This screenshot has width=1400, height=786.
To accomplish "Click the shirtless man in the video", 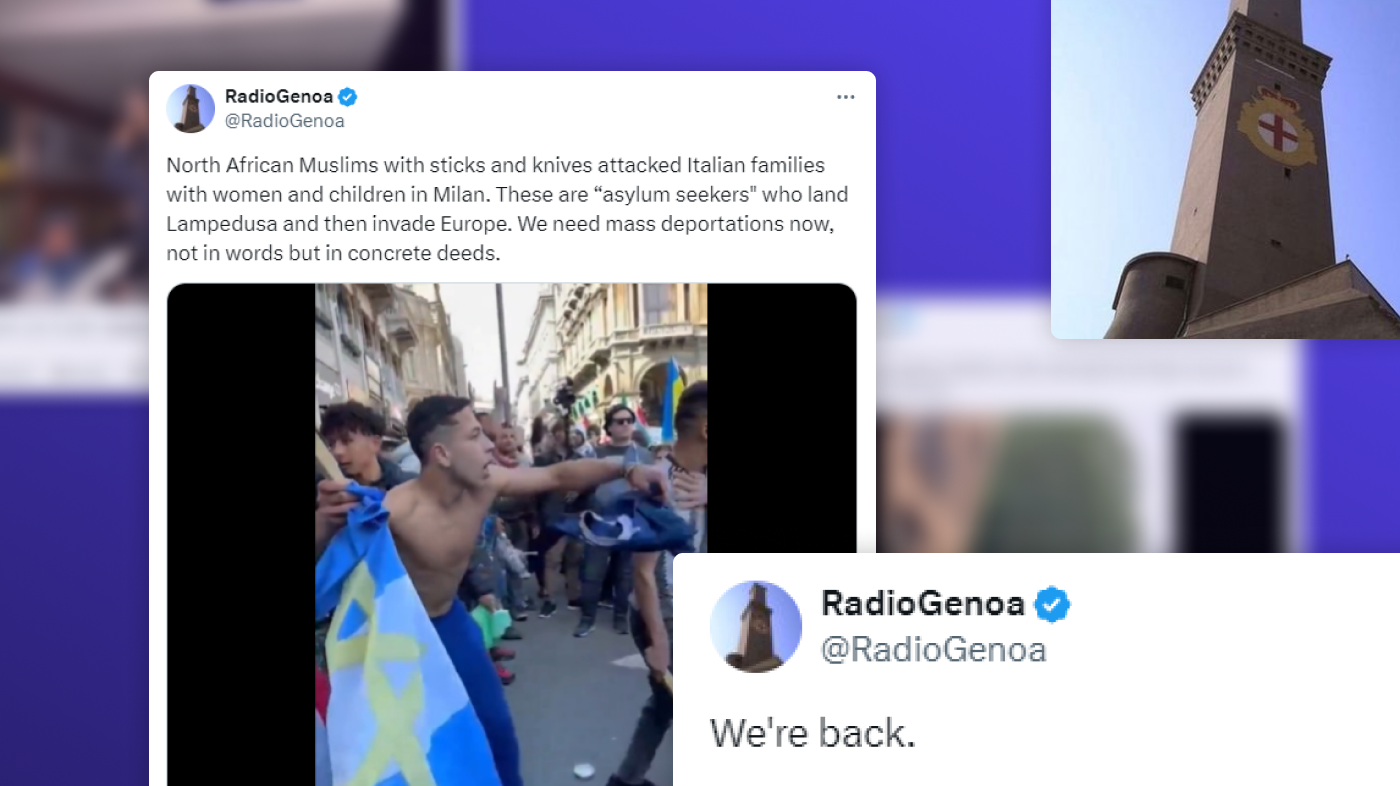I will [x=460, y=560].
